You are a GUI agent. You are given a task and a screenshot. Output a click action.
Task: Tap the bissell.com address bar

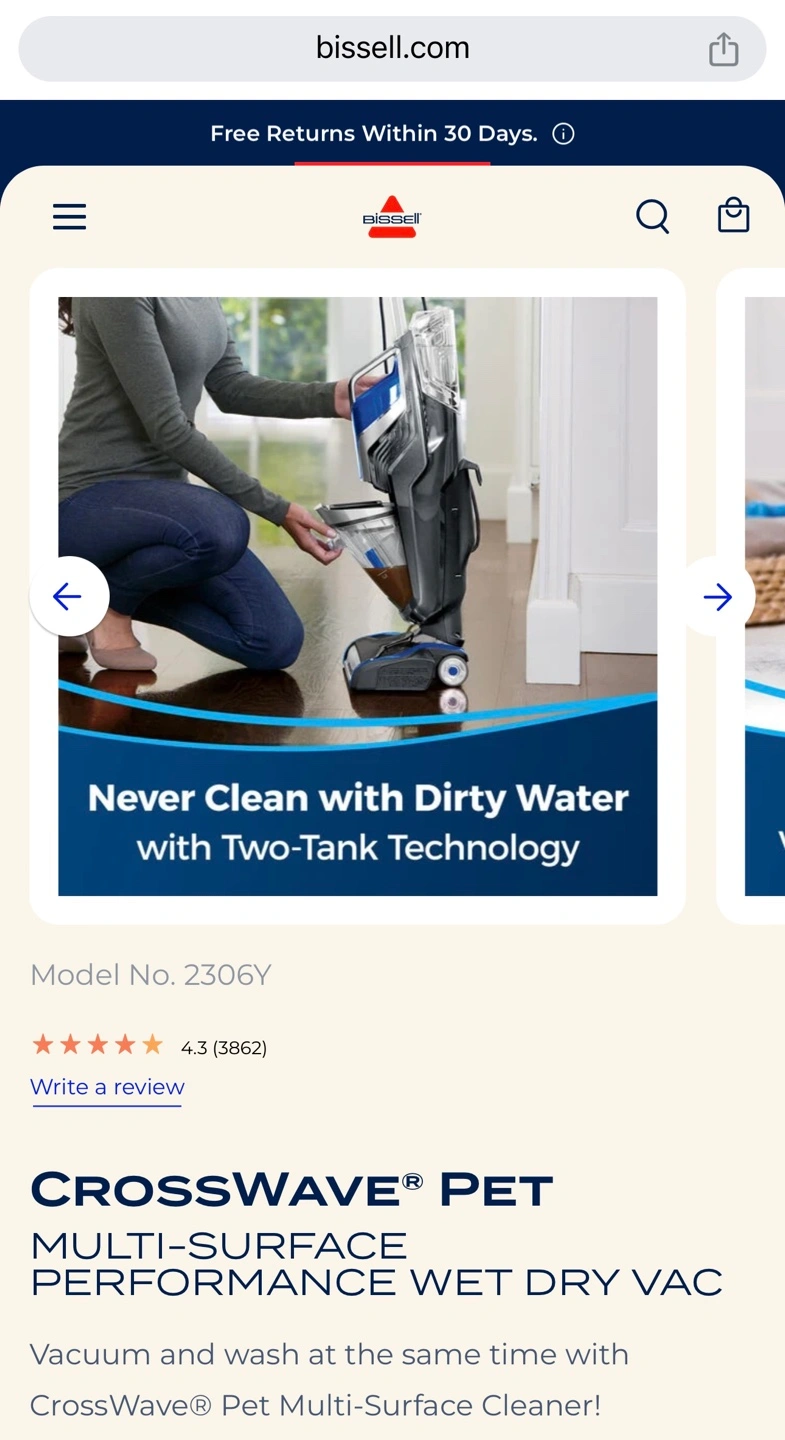coord(392,48)
